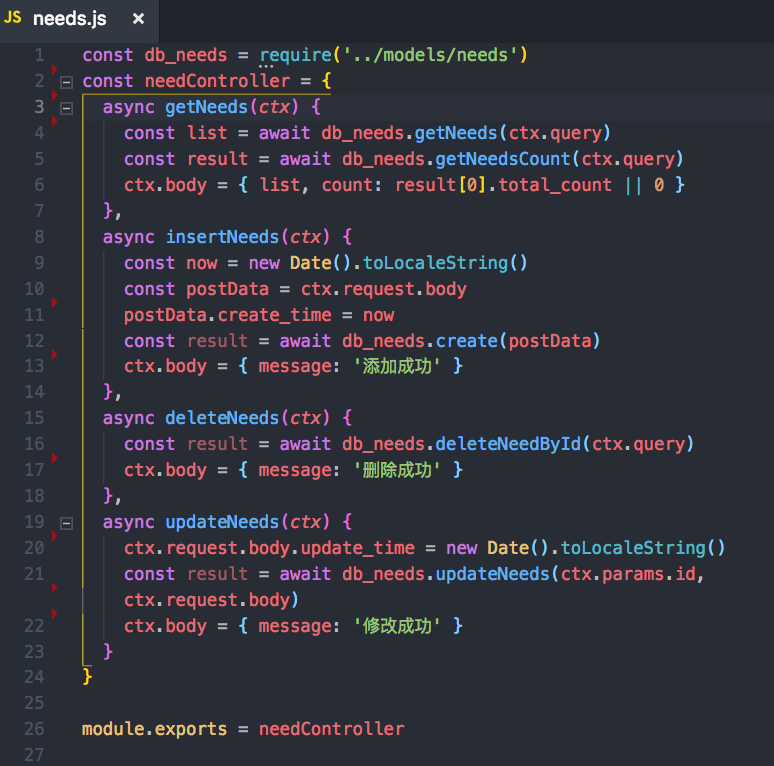Click the '添加成功' string
The image size is (774, 766).
[397, 366]
